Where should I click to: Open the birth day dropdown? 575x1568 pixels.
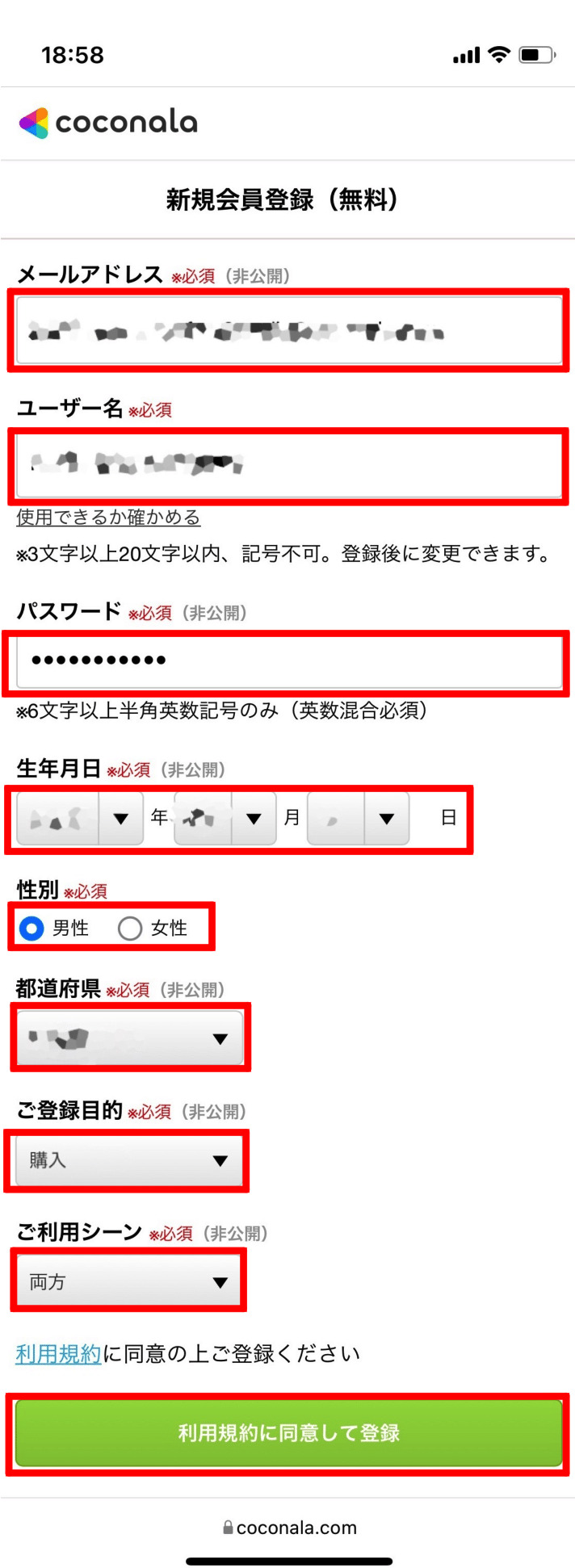coord(359,819)
